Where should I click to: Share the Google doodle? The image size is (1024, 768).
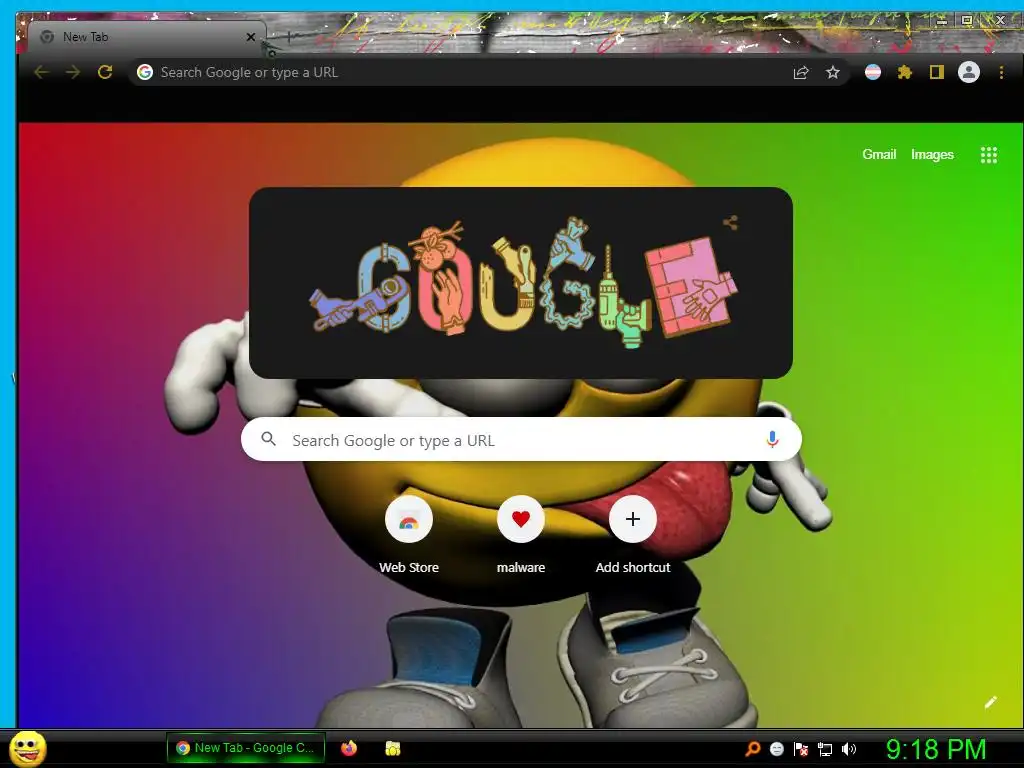click(730, 223)
